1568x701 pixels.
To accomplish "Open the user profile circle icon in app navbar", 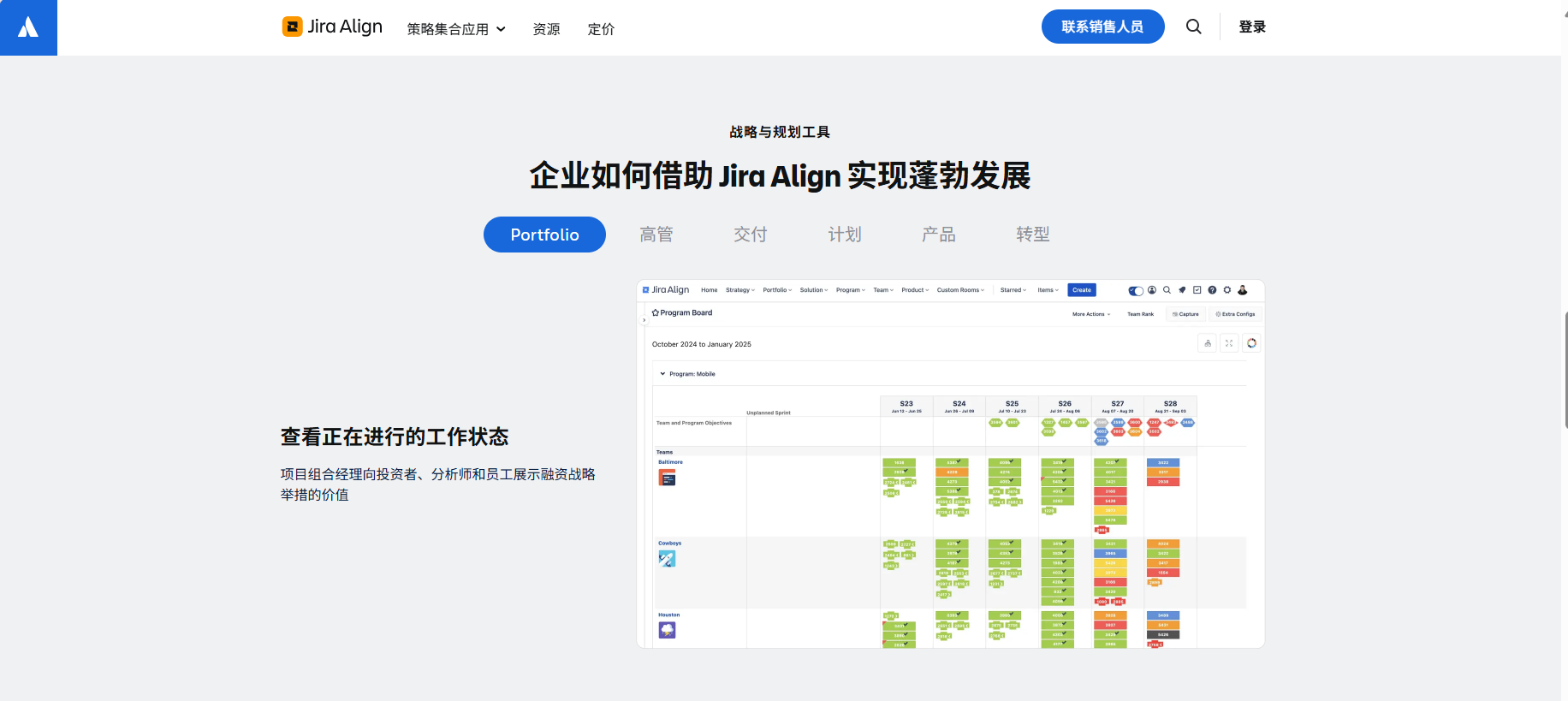I will click(1152, 290).
